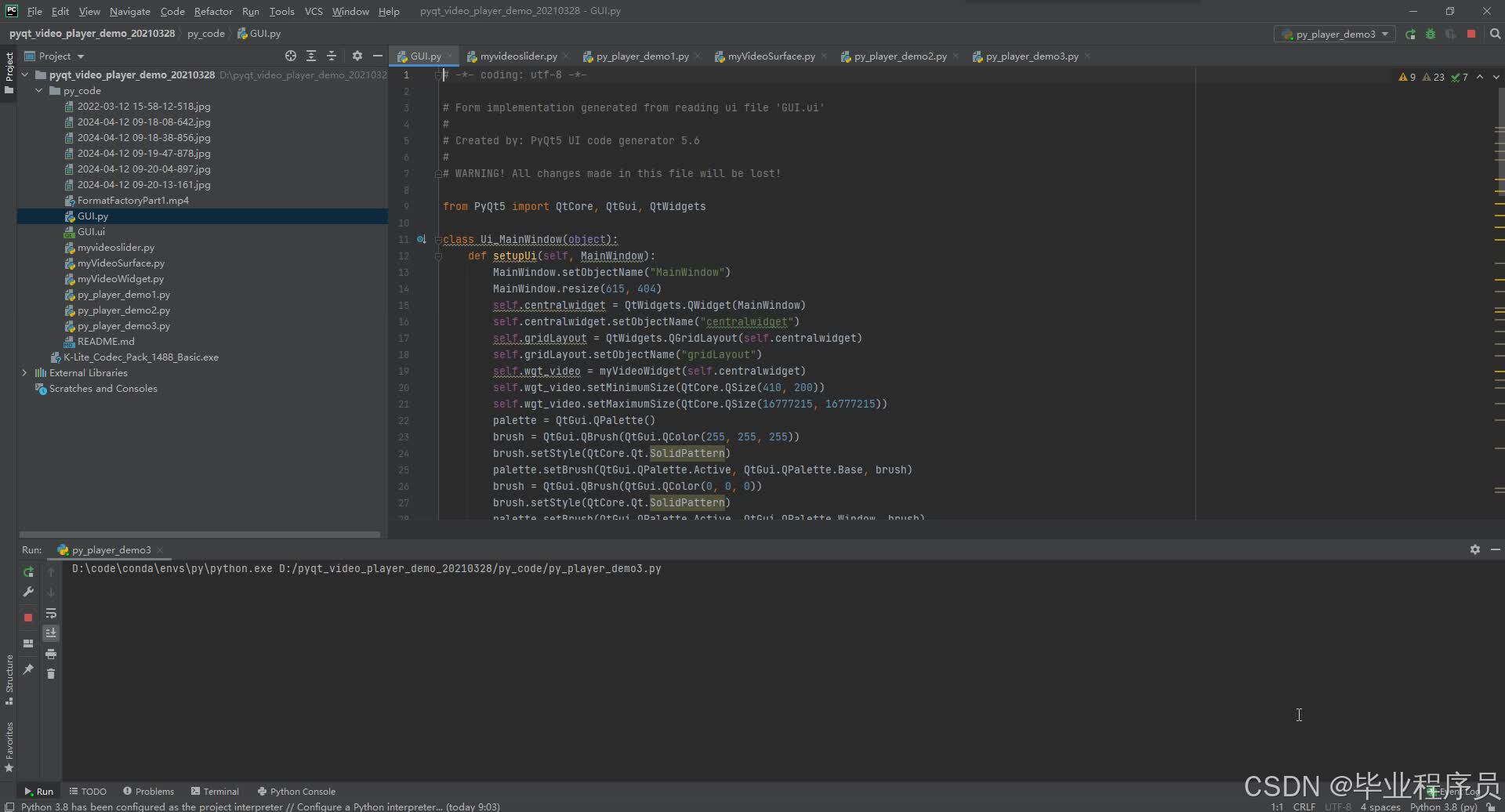Viewport: 1505px width, 812px height.
Task: Select K-Lite_Codec_Pack_1488_Basic.exe file
Action: pyautogui.click(x=140, y=357)
